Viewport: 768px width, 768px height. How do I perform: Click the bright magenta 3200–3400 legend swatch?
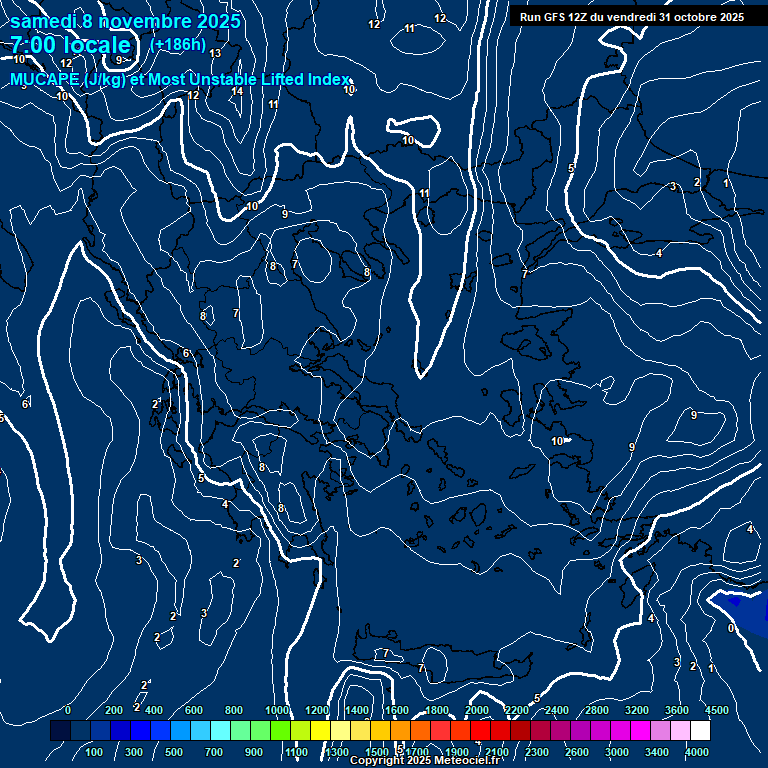point(640,730)
